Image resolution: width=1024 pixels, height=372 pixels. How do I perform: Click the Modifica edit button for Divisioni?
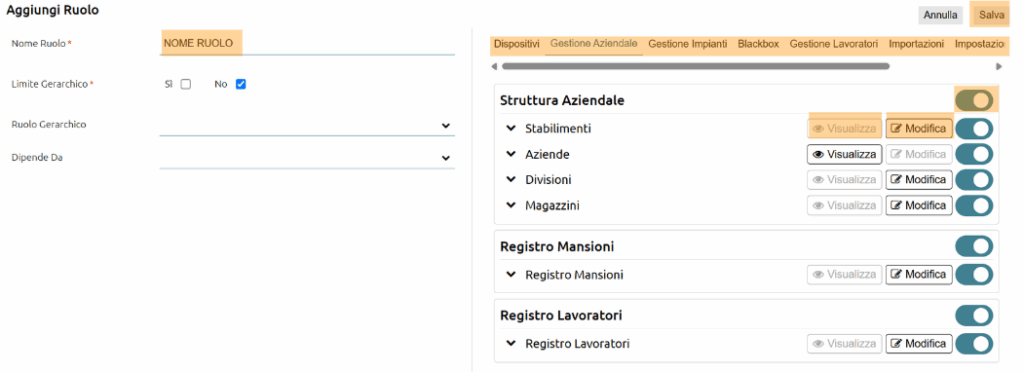coord(919,179)
